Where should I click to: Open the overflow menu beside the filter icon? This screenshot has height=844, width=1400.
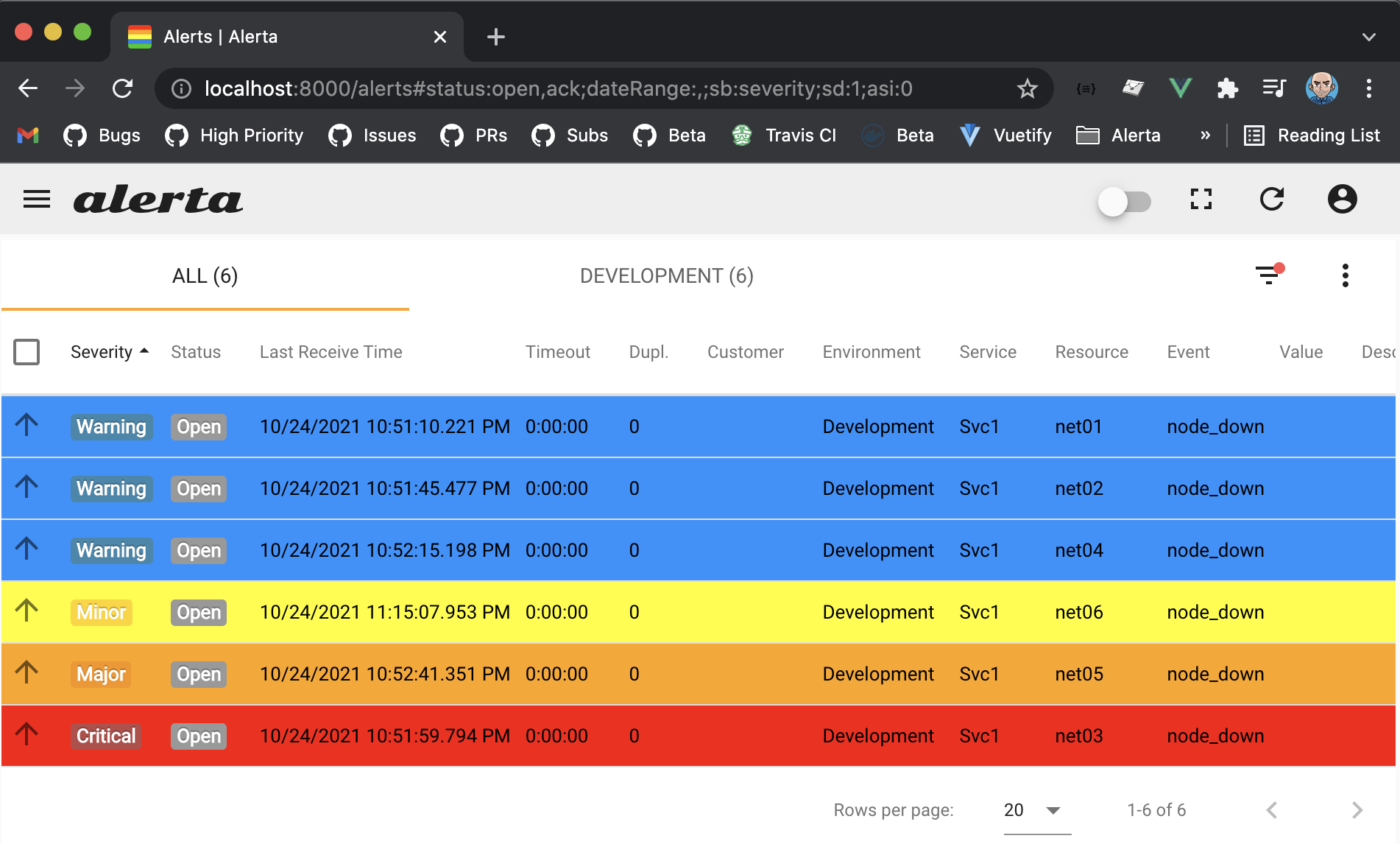(1345, 275)
